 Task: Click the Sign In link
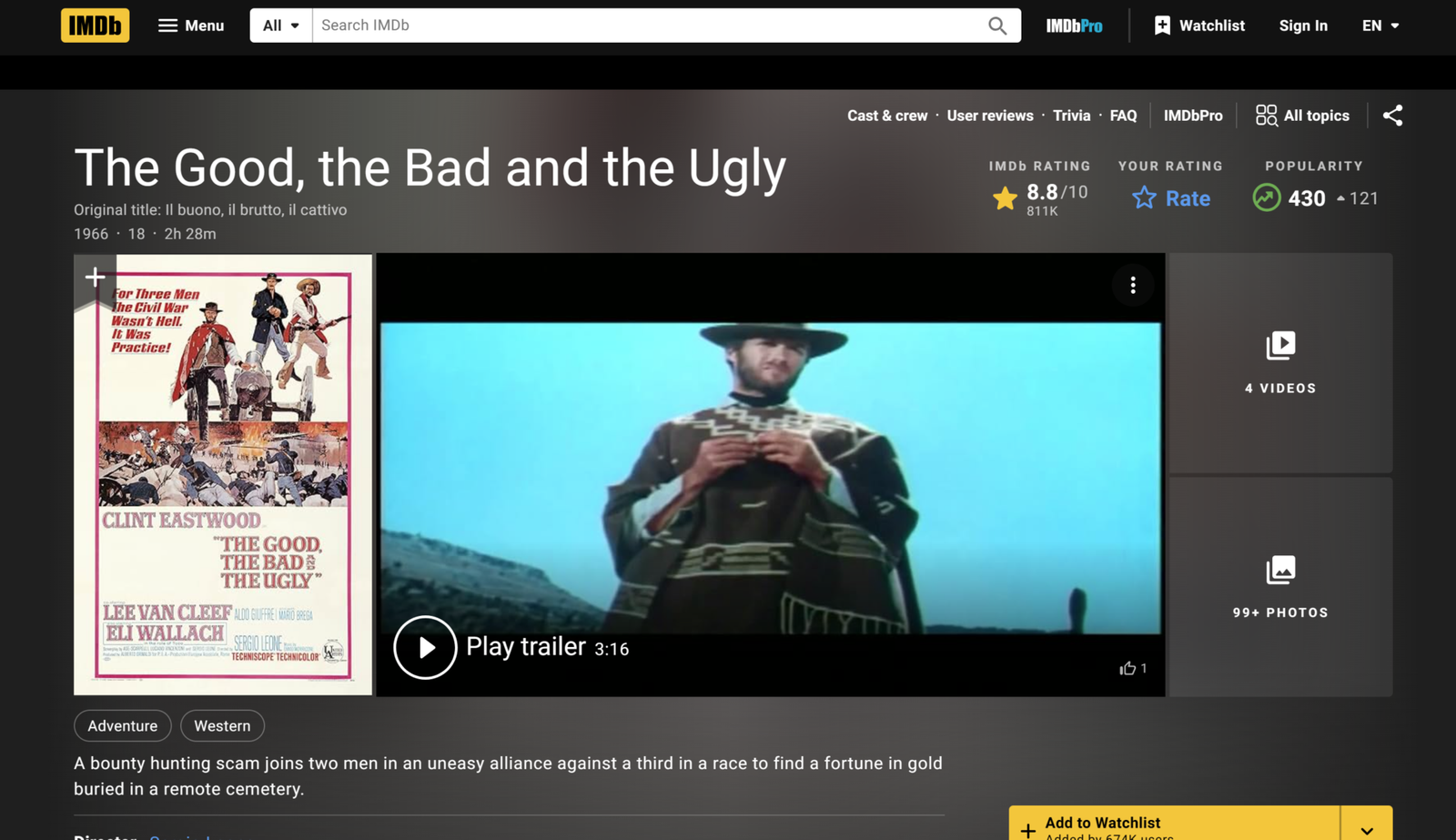pyautogui.click(x=1302, y=25)
